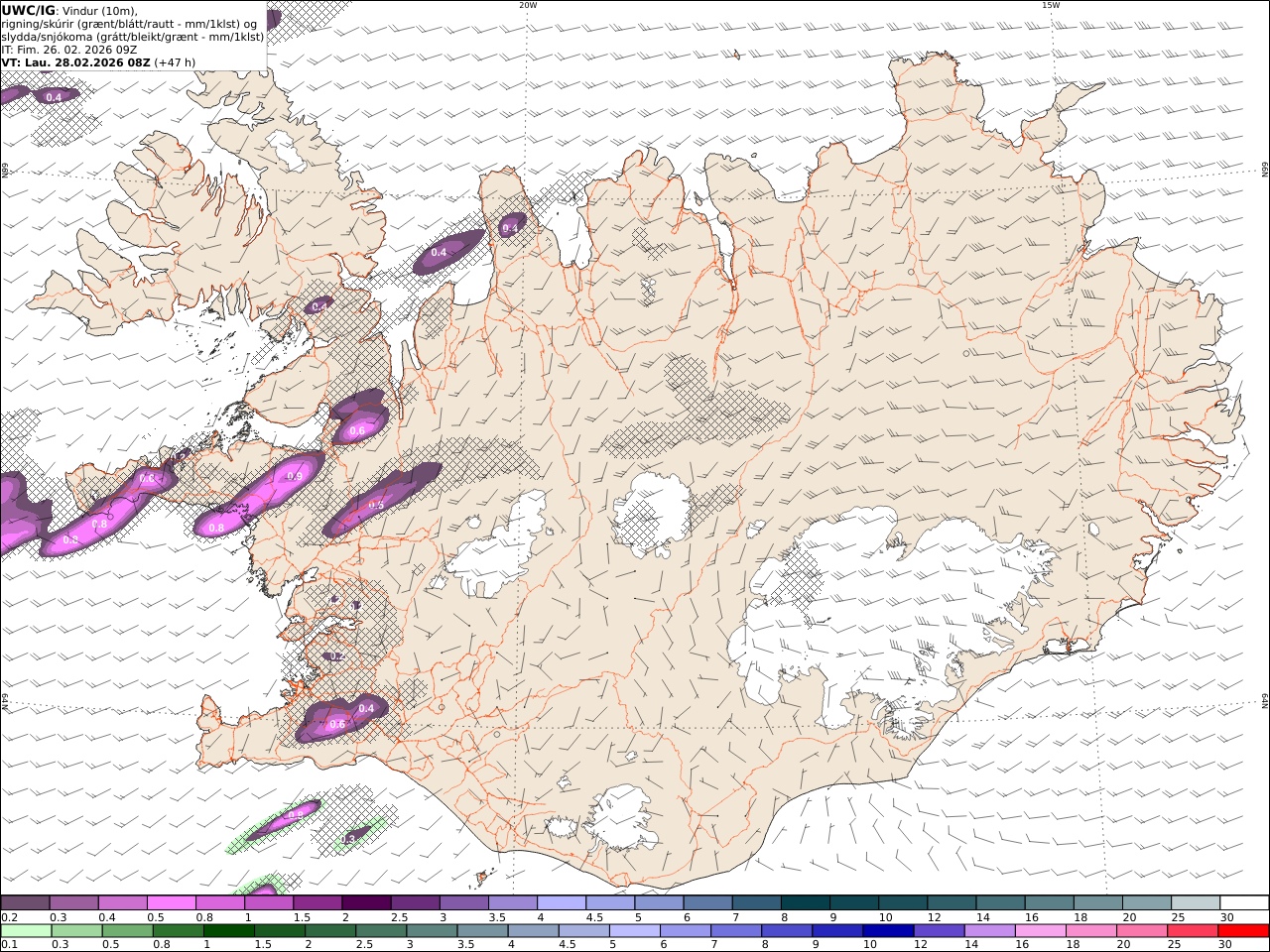Click the 0.2–0.3 mauve snow legend swatch
Viewport: 1270px width, 952px height.
pos(25,902)
